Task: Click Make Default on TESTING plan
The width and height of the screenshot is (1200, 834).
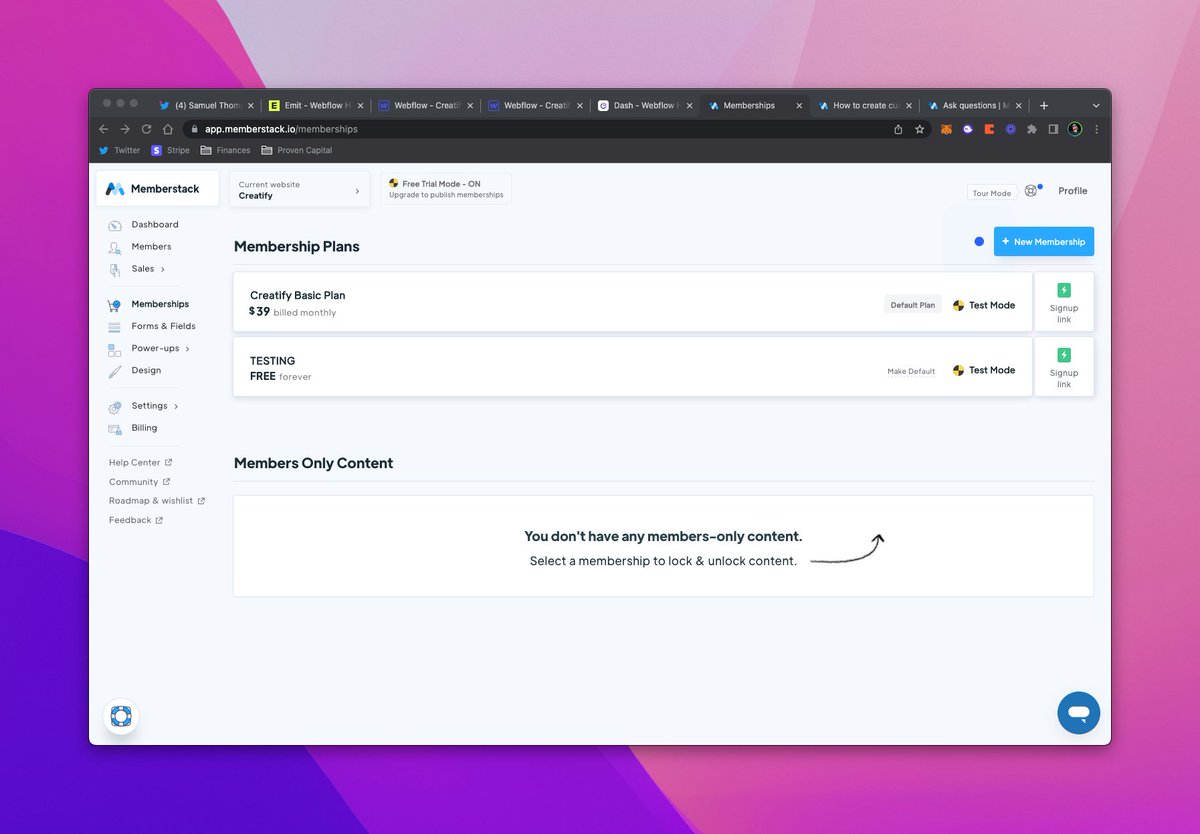Action: pos(911,371)
